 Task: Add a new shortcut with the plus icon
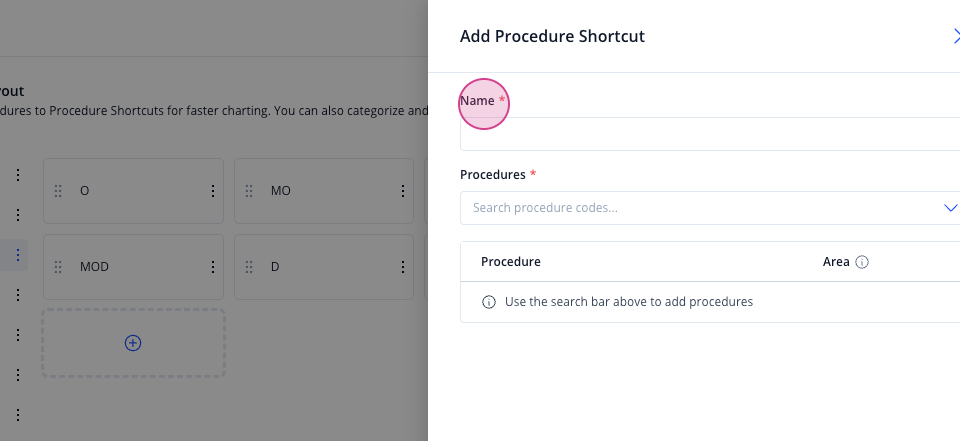point(133,343)
